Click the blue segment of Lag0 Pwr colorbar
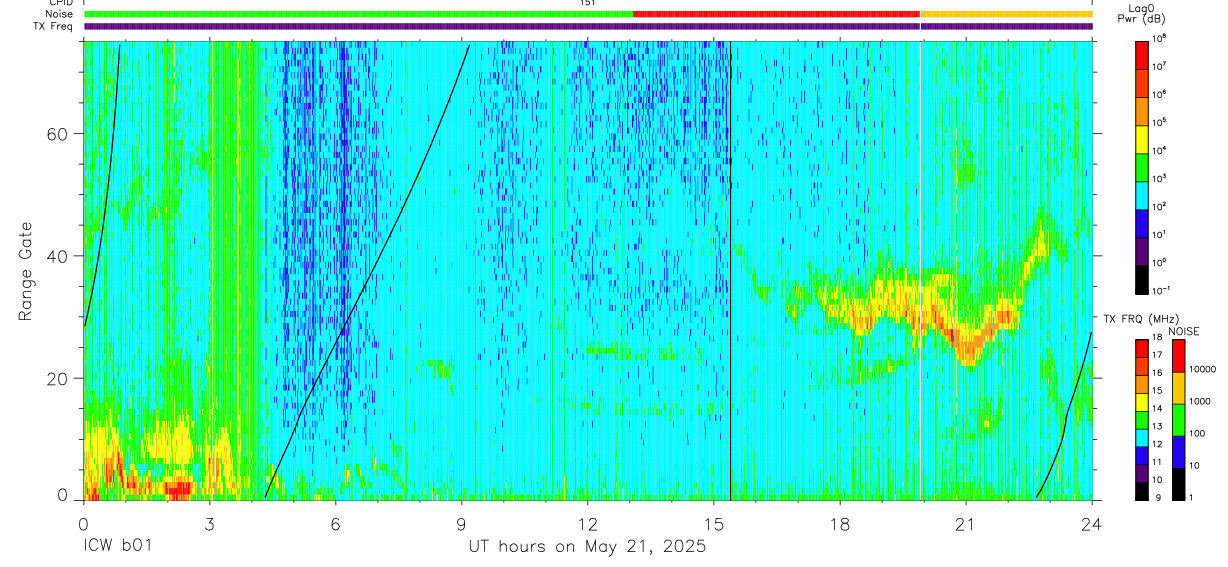 click(1143, 222)
